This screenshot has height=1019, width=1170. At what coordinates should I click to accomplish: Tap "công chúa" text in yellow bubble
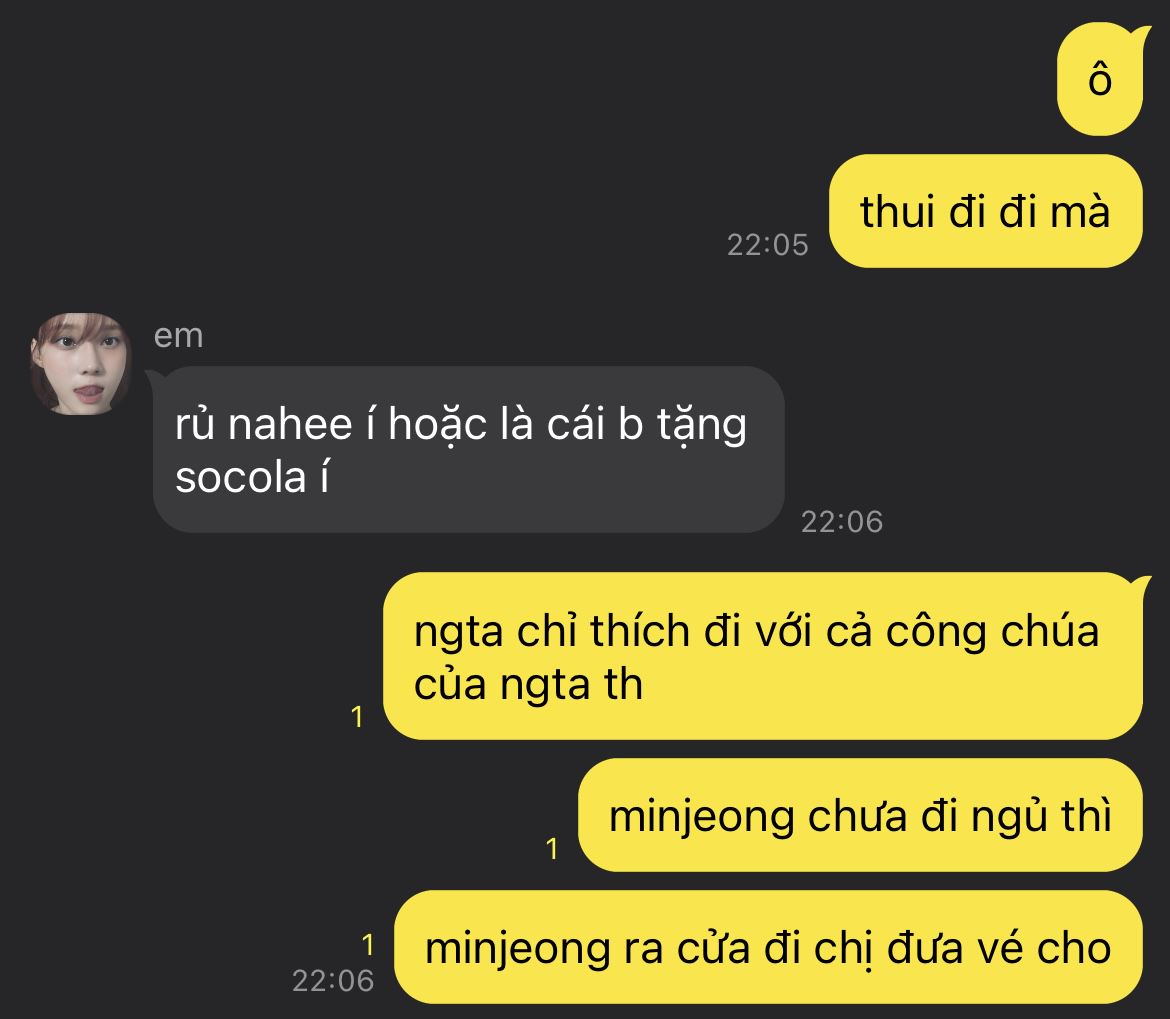click(x=992, y=631)
